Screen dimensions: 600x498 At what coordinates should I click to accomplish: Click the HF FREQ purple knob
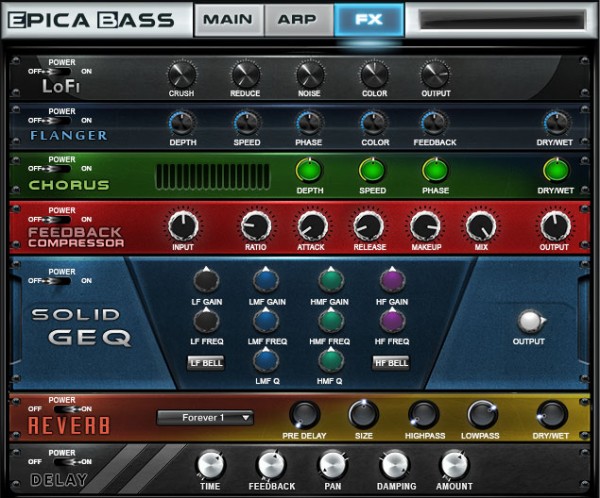pyautogui.click(x=392, y=320)
